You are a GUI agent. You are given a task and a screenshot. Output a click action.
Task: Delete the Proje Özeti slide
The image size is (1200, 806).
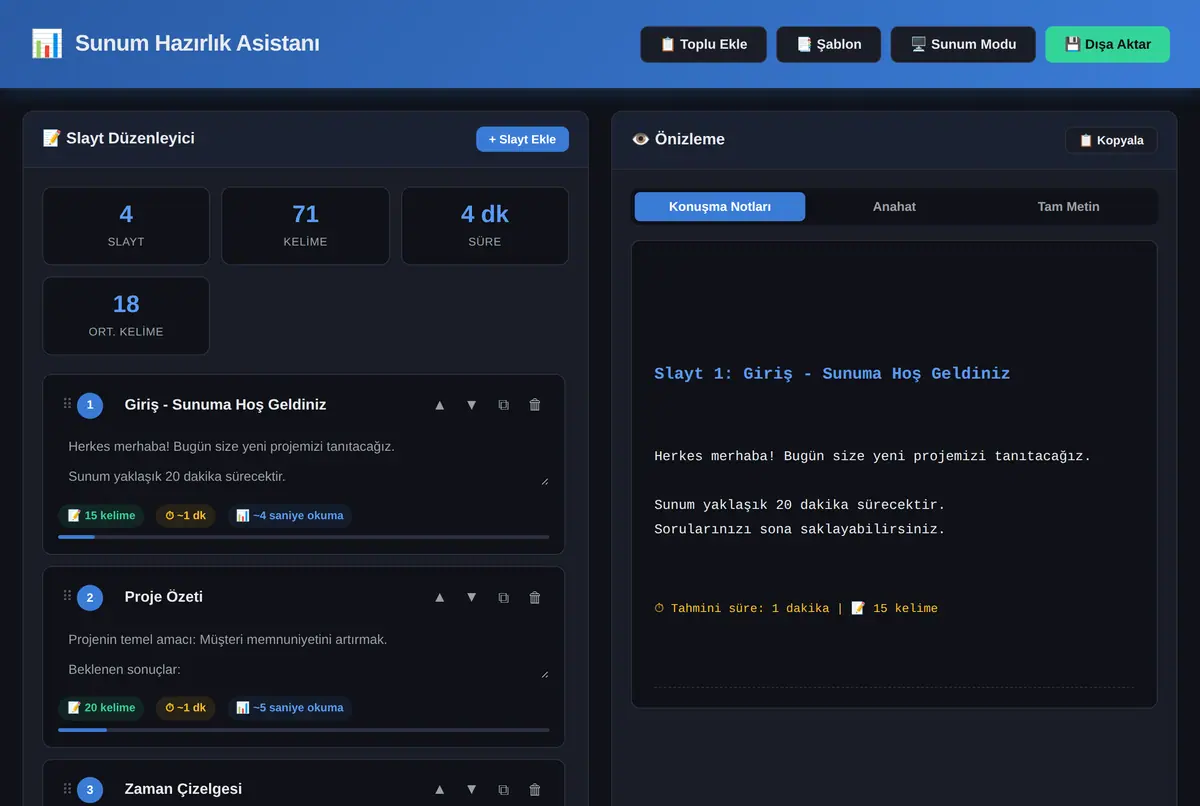point(535,597)
